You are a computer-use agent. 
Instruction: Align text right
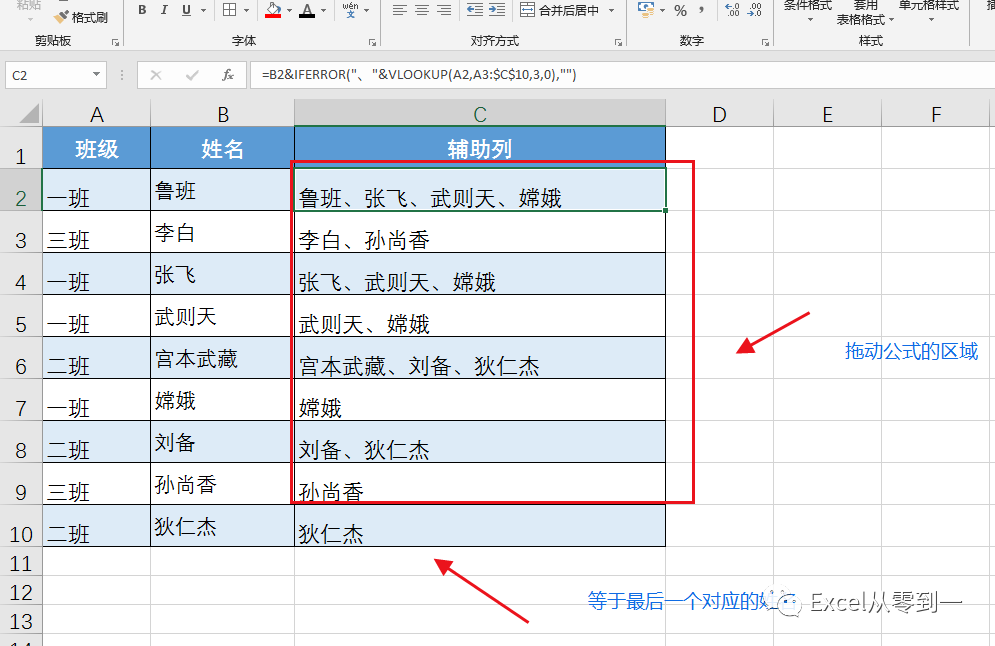pyautogui.click(x=444, y=10)
